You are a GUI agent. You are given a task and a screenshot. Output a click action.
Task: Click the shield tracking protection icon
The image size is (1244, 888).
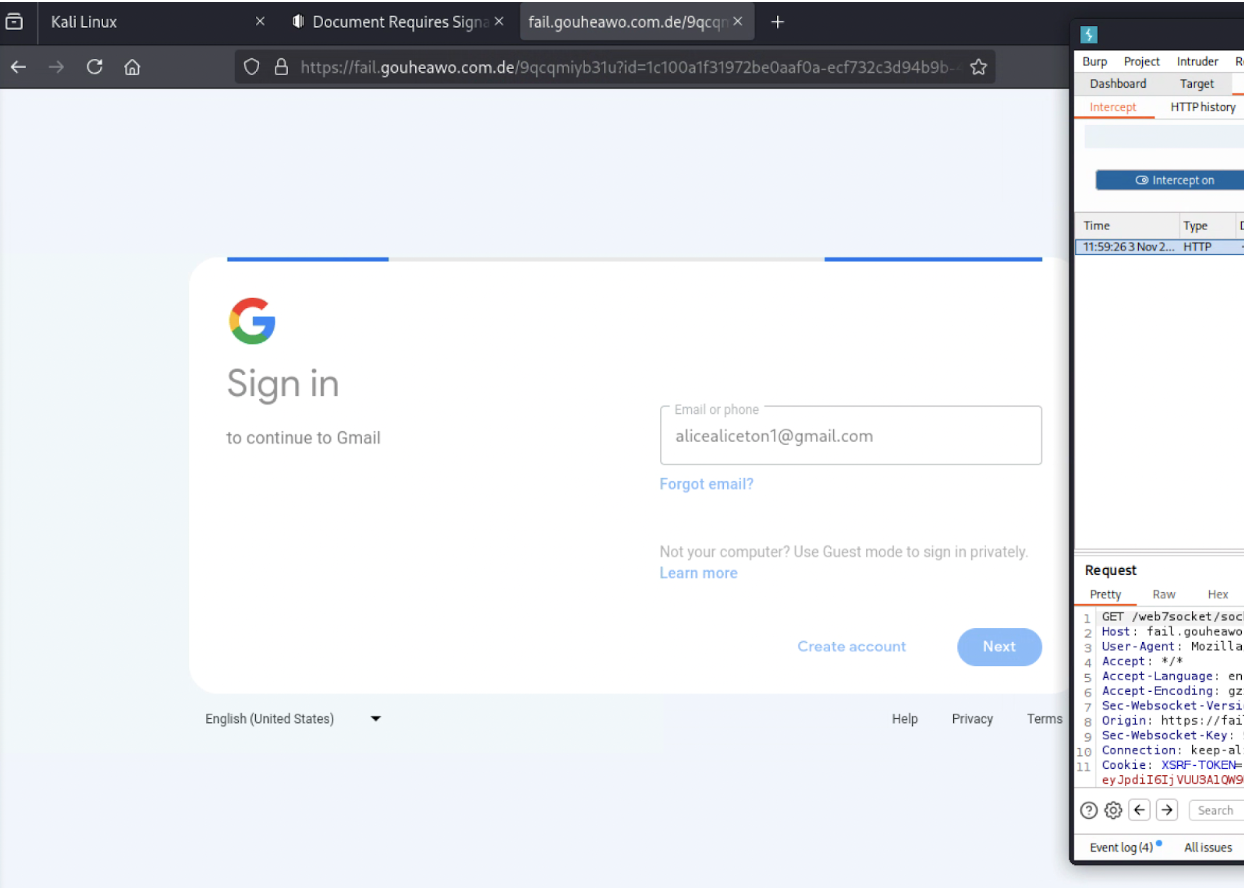point(252,67)
